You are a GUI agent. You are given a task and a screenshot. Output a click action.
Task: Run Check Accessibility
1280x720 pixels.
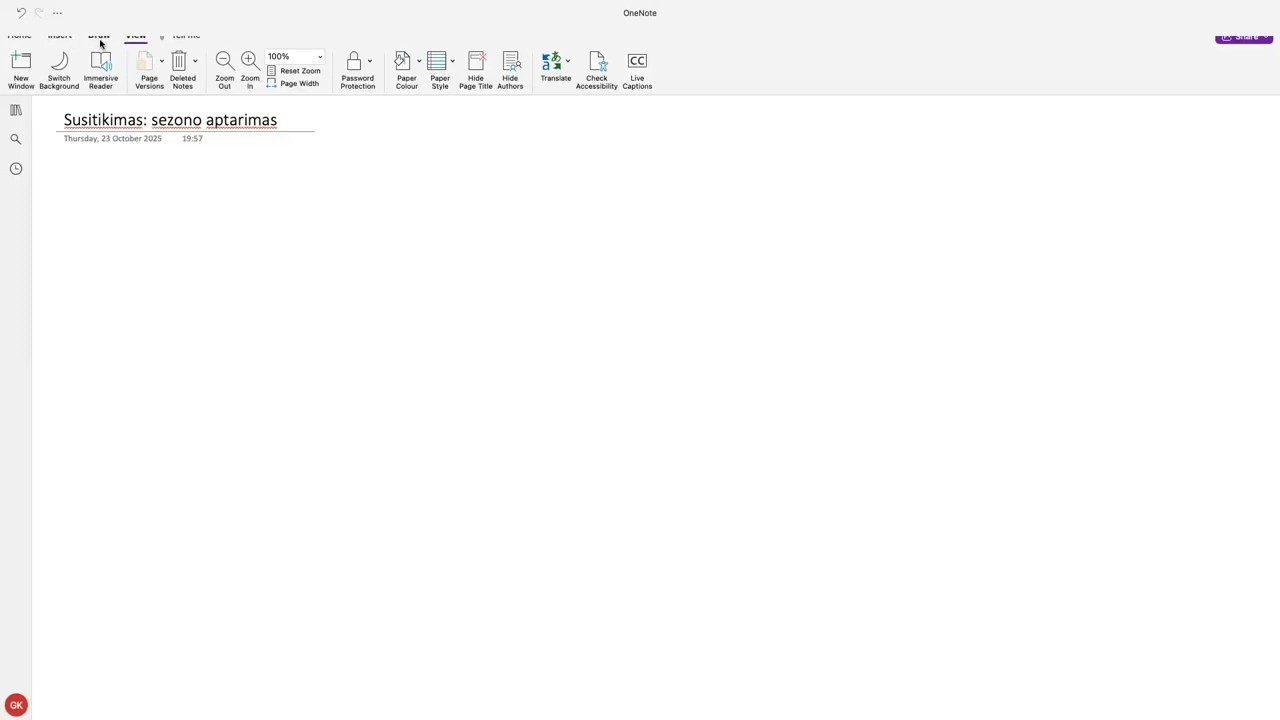[x=597, y=71]
